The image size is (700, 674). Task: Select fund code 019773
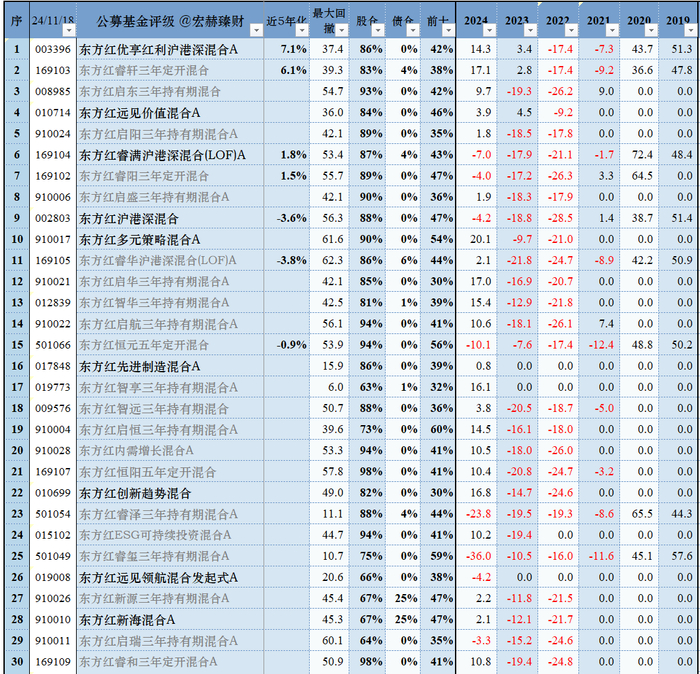[53, 387]
